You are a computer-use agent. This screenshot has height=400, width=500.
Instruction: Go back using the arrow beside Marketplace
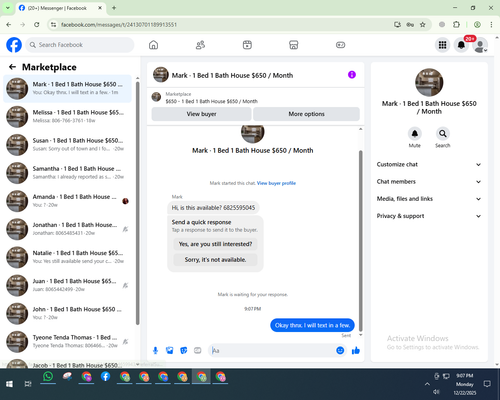(x=12, y=67)
